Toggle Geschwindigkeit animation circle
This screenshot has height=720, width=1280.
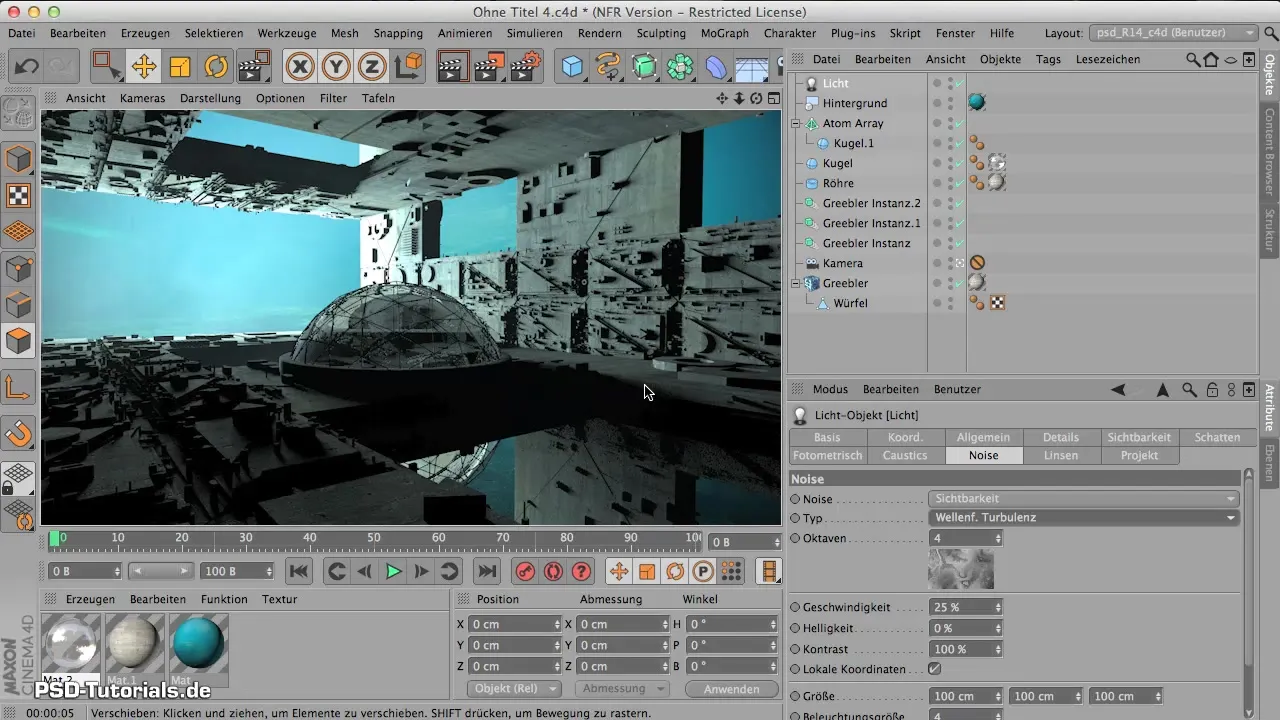coord(796,607)
